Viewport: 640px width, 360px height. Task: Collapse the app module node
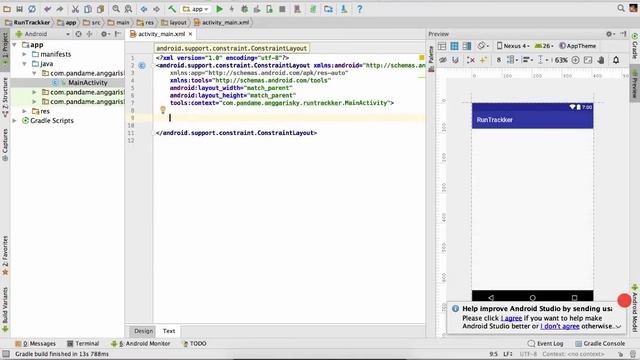click(15, 44)
